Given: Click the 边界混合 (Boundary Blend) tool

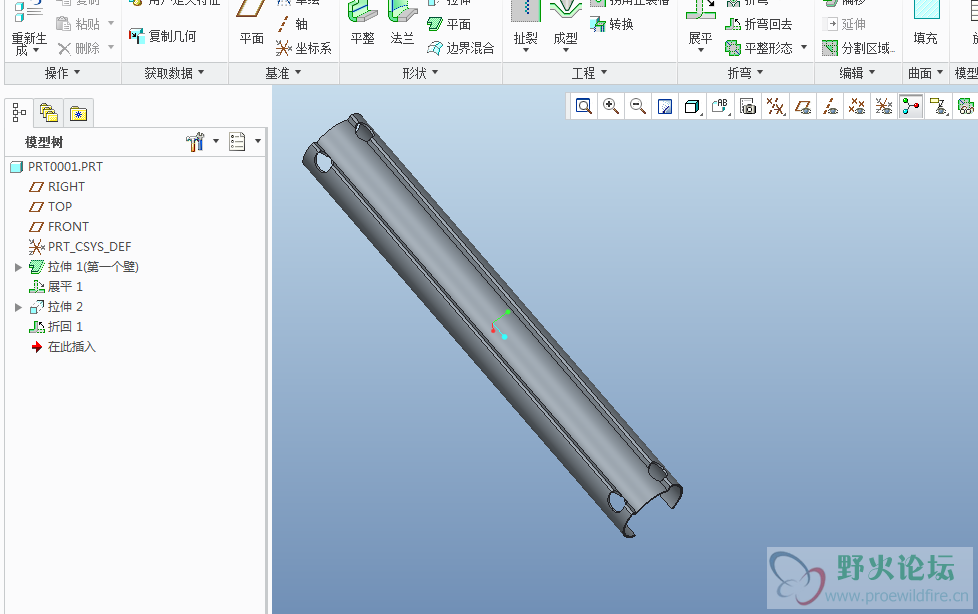Looking at the screenshot, I should click(x=461, y=48).
